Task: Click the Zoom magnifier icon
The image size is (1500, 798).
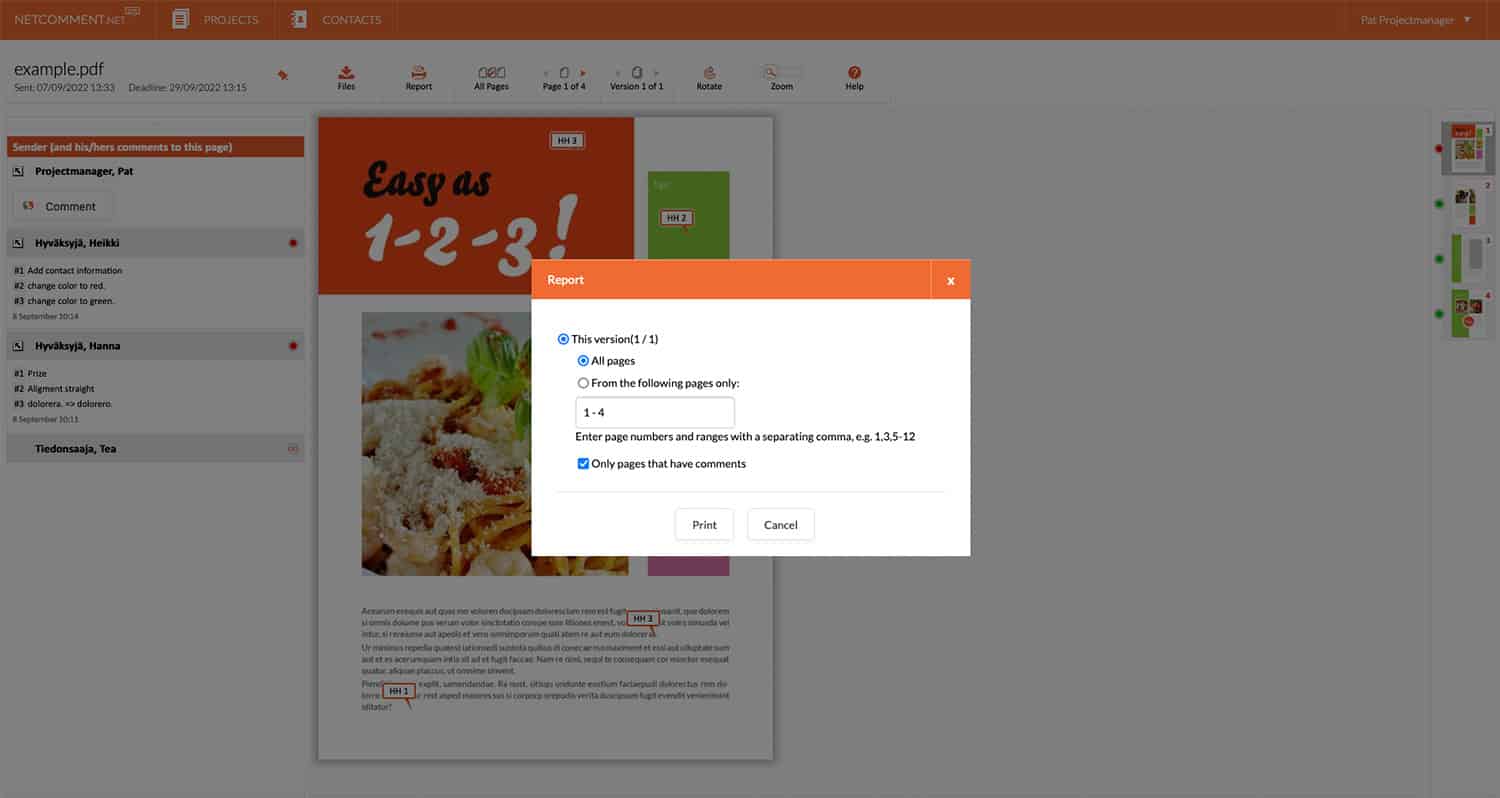Action: click(770, 72)
